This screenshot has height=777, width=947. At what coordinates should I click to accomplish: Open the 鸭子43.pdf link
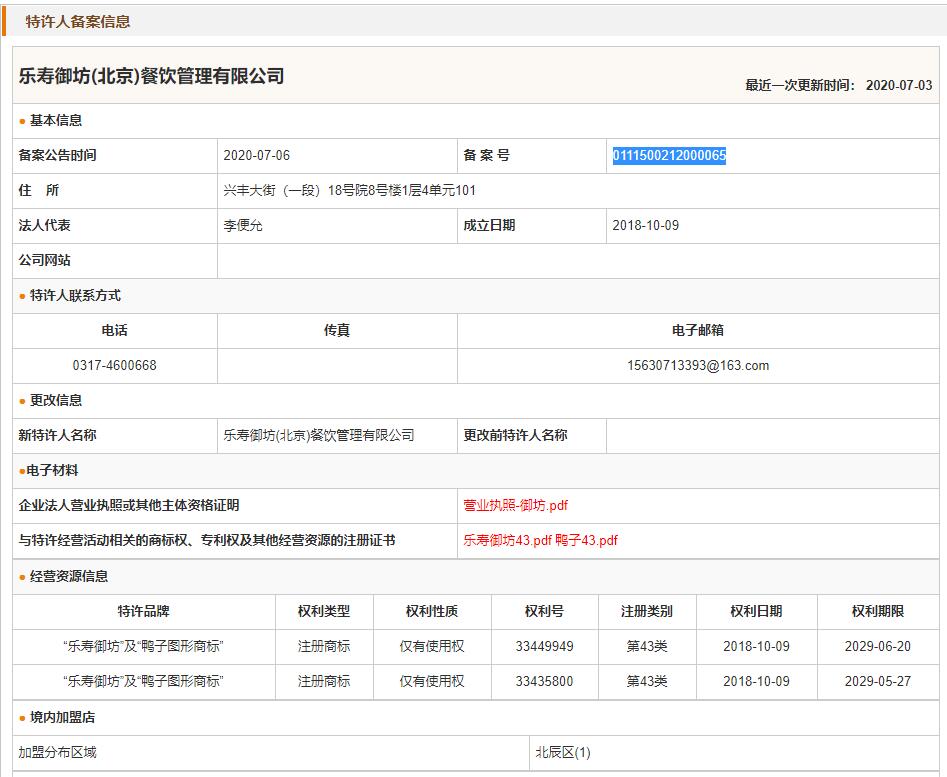(x=586, y=541)
